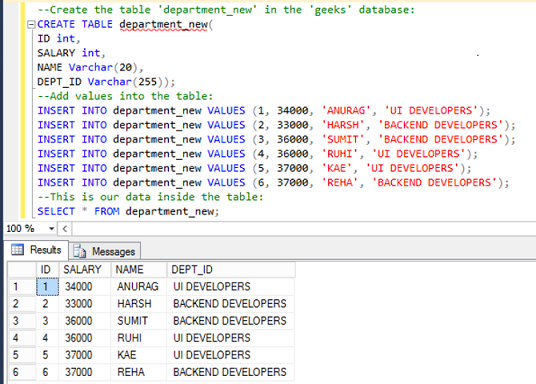This screenshot has width=536, height=384.
Task: Select row header number 6 in results
Action: click(x=22, y=372)
